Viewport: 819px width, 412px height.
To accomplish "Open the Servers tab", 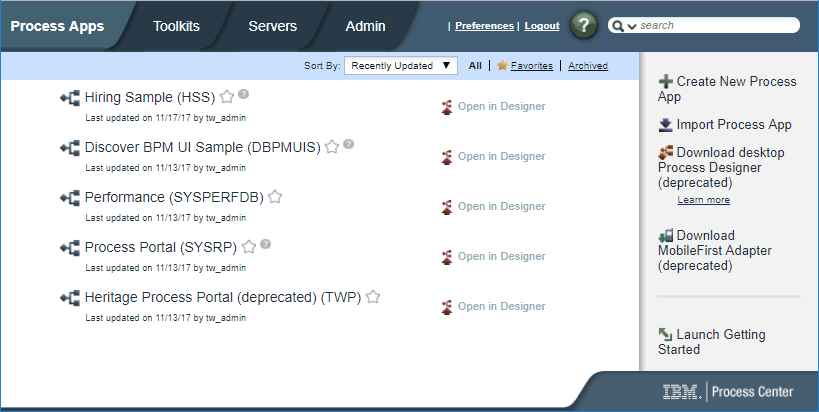I will (x=272, y=27).
